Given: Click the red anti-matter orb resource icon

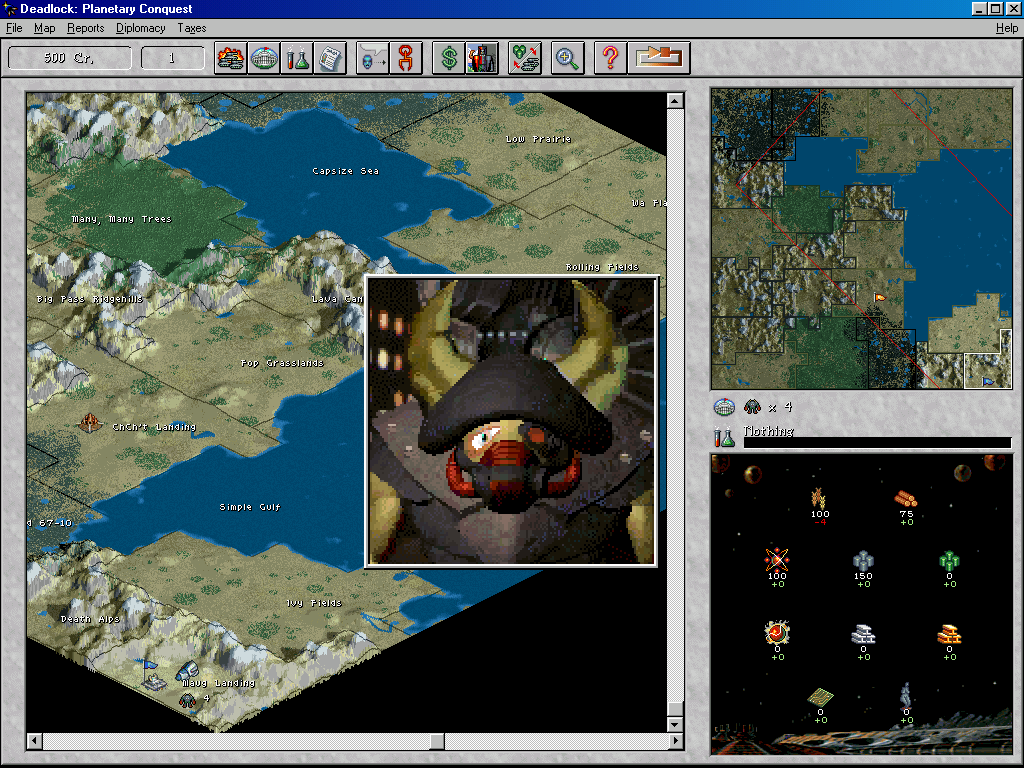Looking at the screenshot, I should tap(777, 632).
